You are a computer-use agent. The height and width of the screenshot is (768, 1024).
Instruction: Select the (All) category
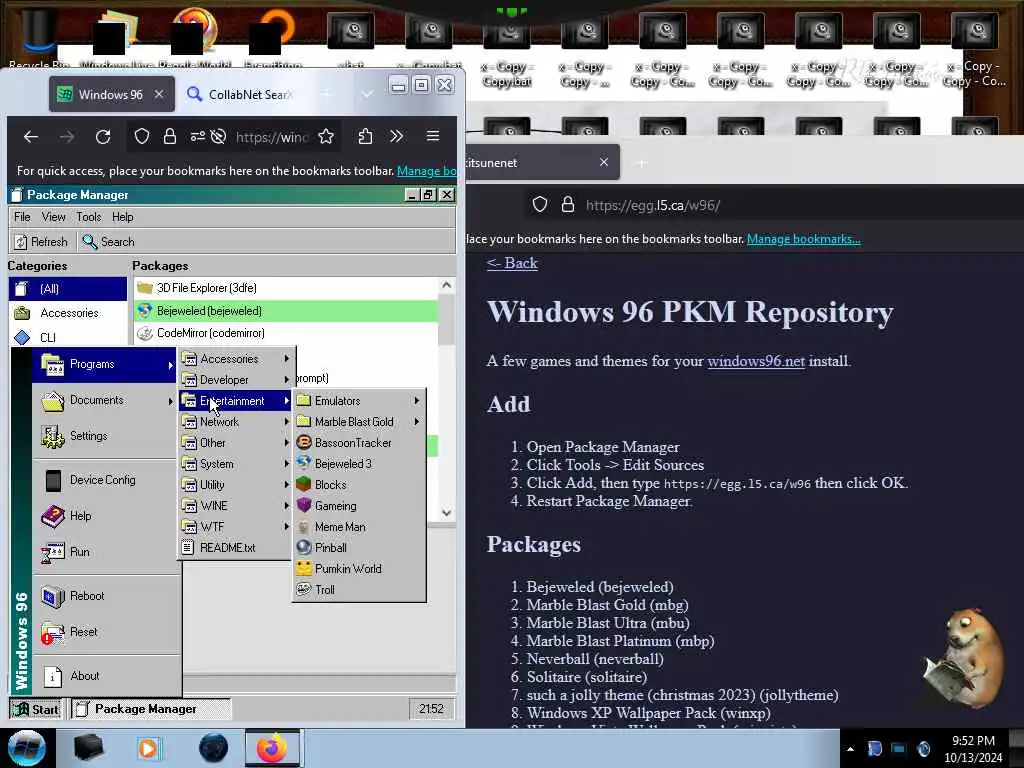point(68,289)
